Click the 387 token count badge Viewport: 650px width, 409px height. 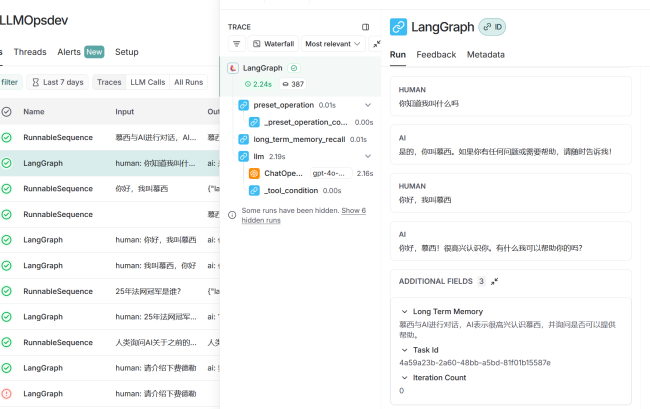coord(293,84)
